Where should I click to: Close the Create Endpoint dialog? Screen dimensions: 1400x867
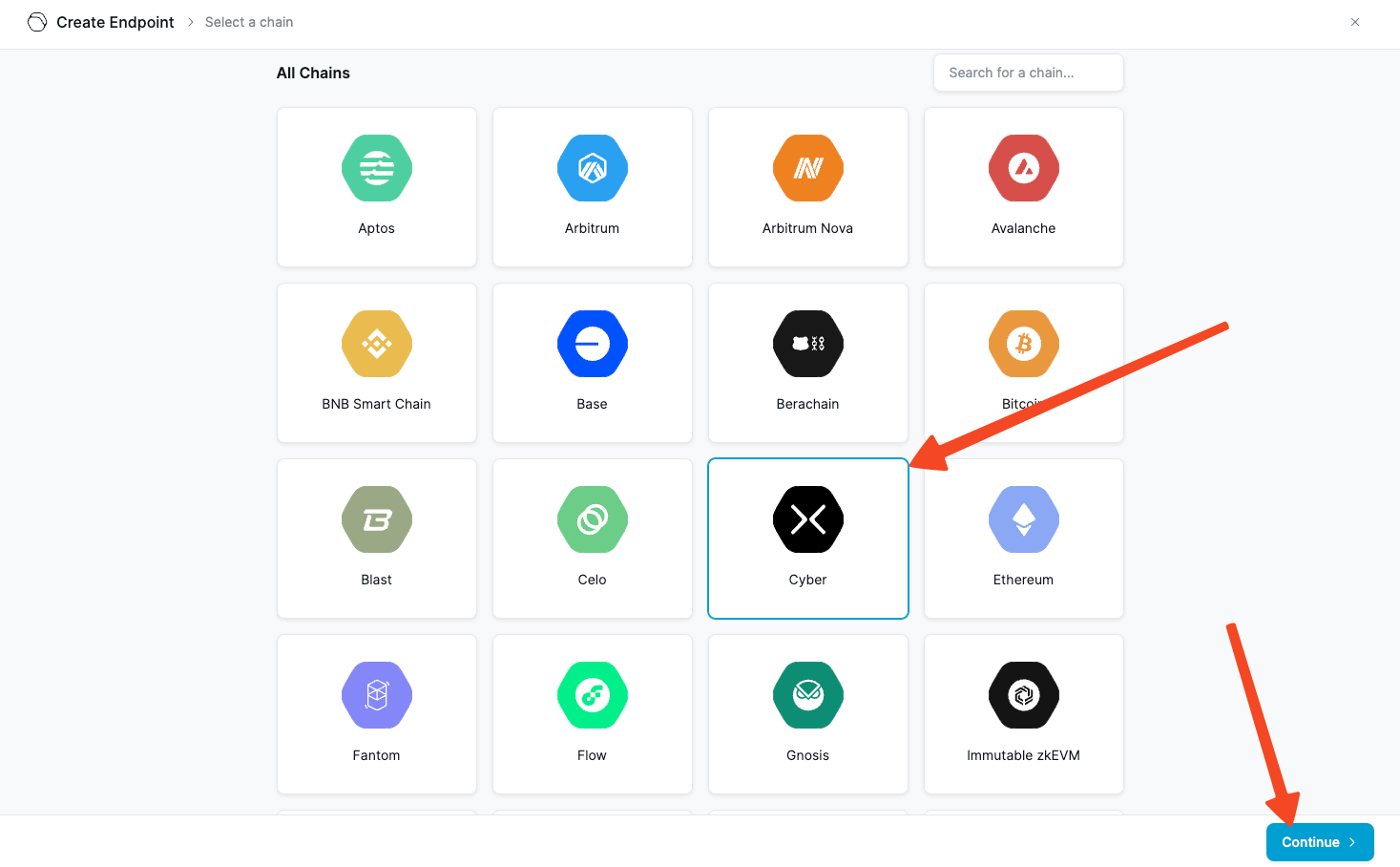tap(1355, 22)
